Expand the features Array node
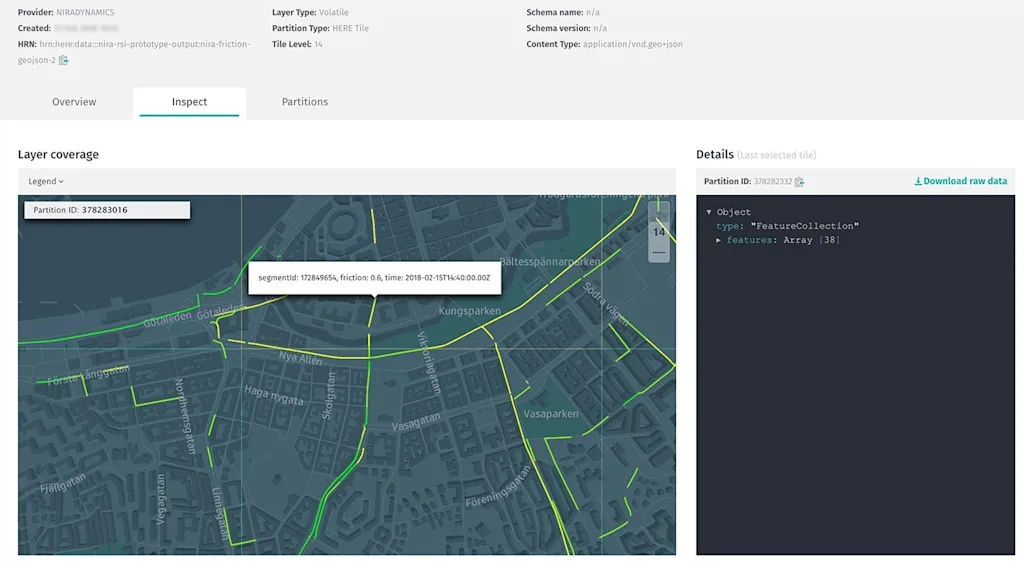Viewport: 1024px width, 562px height. click(x=718, y=240)
